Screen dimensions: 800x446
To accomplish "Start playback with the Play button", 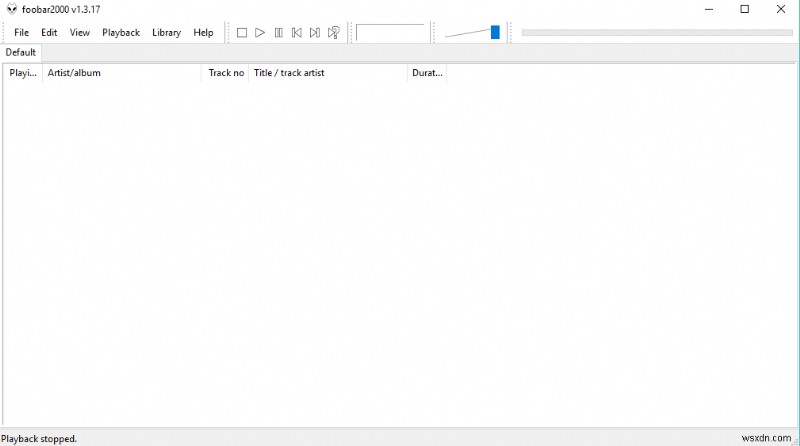I will (x=260, y=33).
